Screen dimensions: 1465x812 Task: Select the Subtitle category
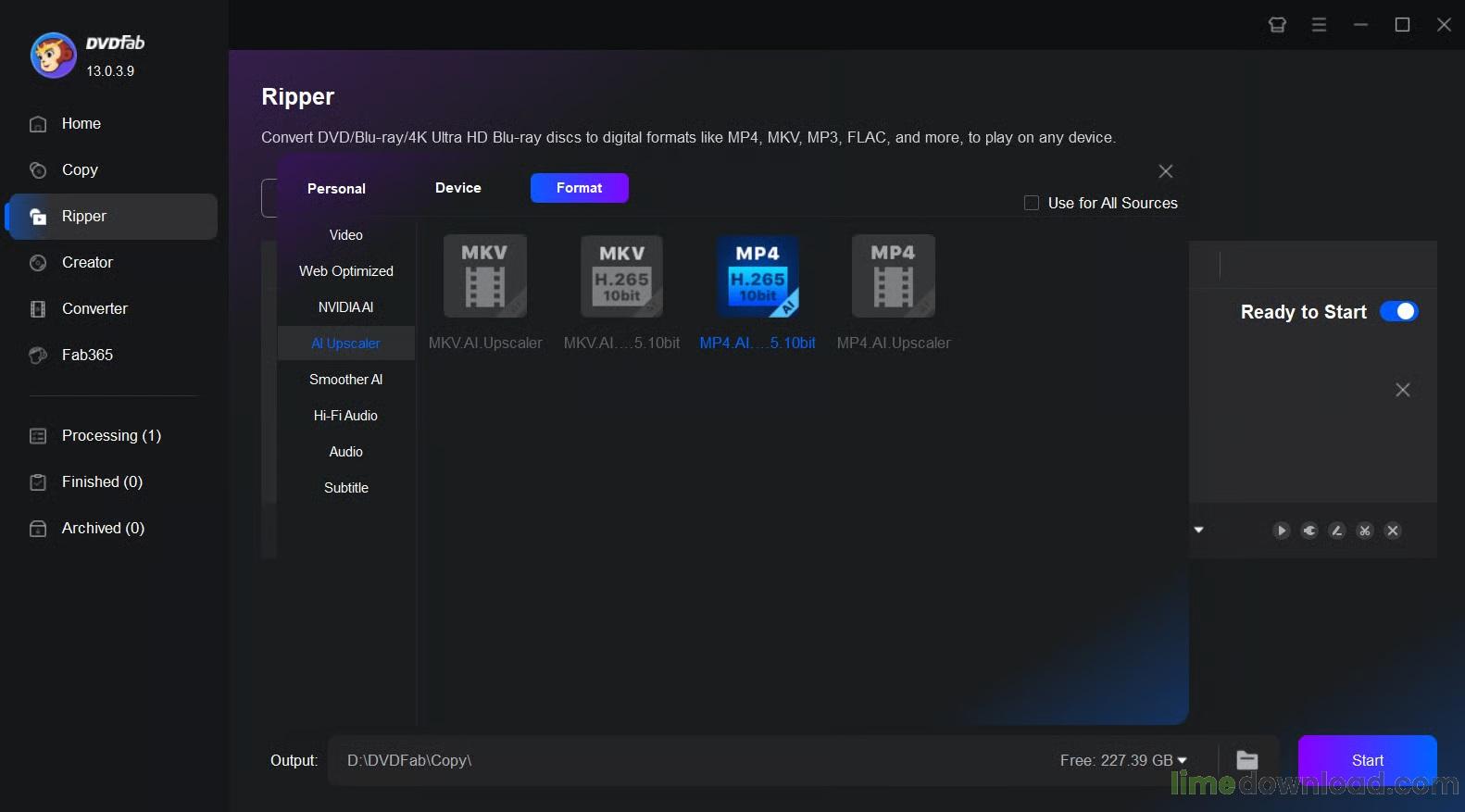346,488
